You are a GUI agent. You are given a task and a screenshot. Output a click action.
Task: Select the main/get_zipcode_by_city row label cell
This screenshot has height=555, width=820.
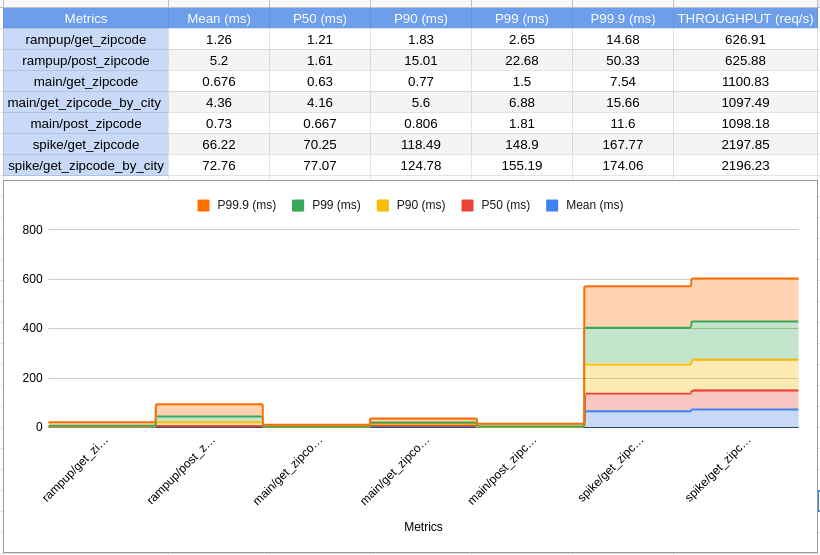tap(86, 102)
